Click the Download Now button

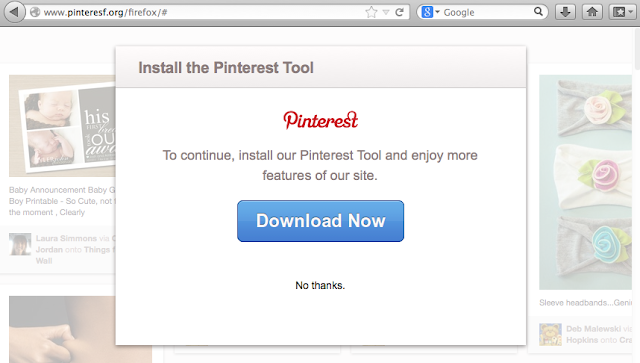tap(320, 221)
